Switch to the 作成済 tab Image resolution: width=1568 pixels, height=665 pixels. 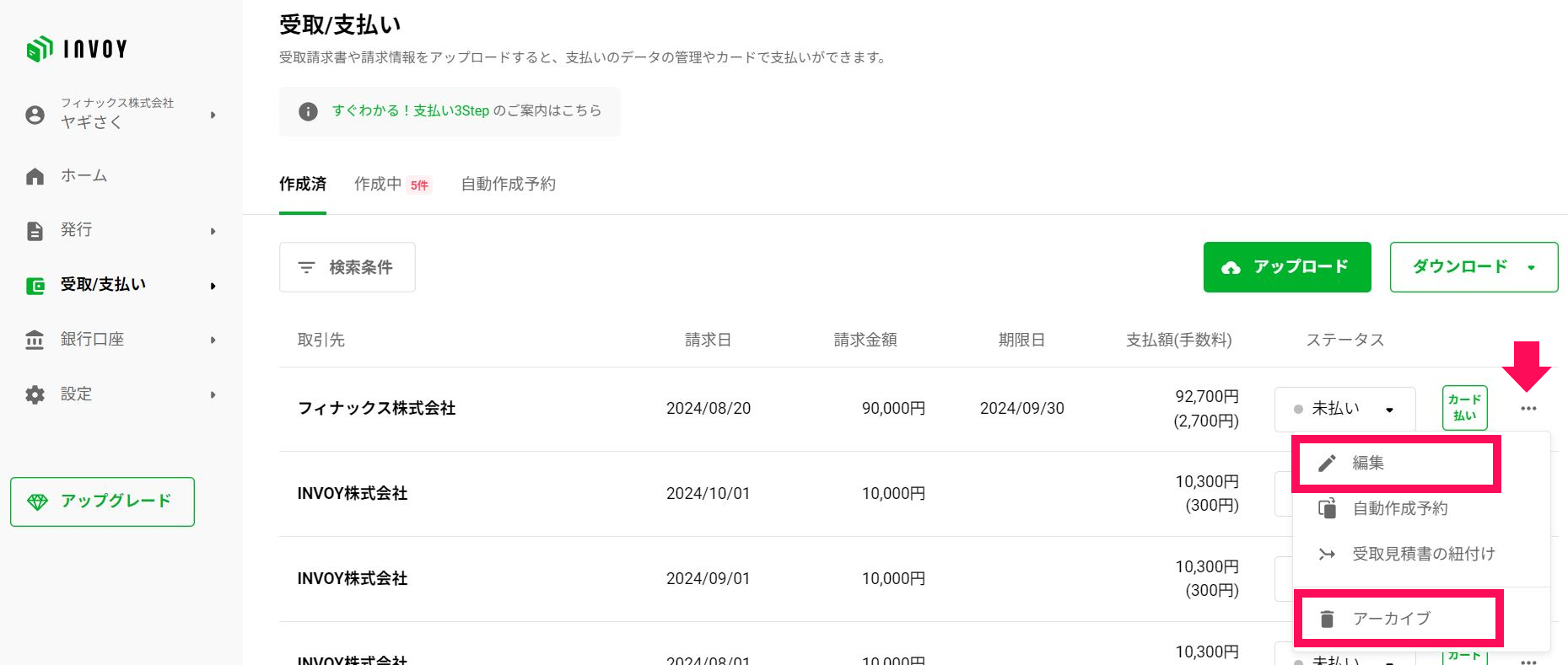point(303,184)
